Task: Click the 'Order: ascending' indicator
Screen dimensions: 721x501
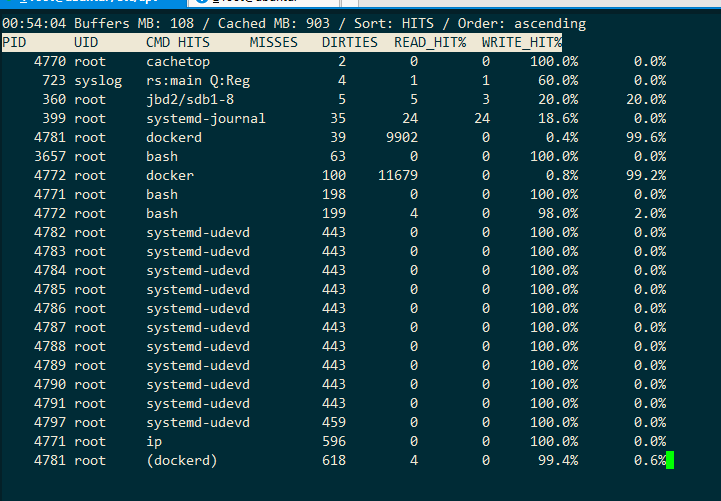Action: [x=522, y=23]
